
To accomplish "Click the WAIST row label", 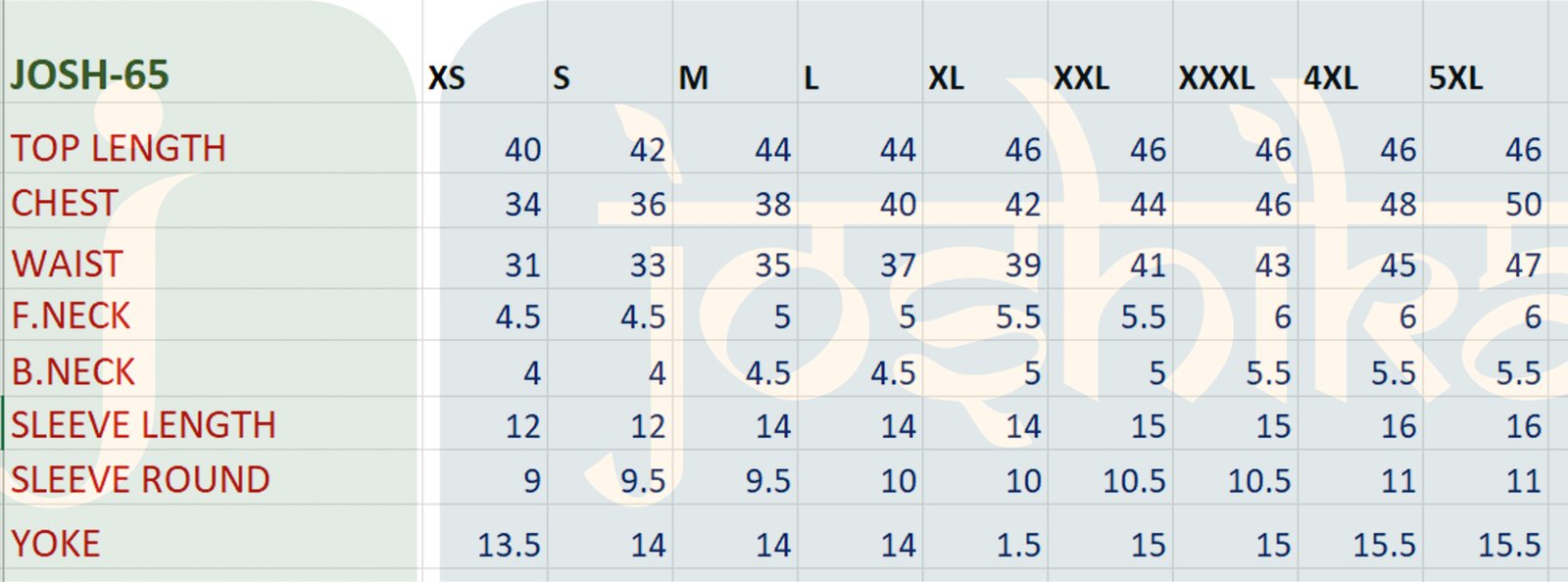I will pos(68,265).
